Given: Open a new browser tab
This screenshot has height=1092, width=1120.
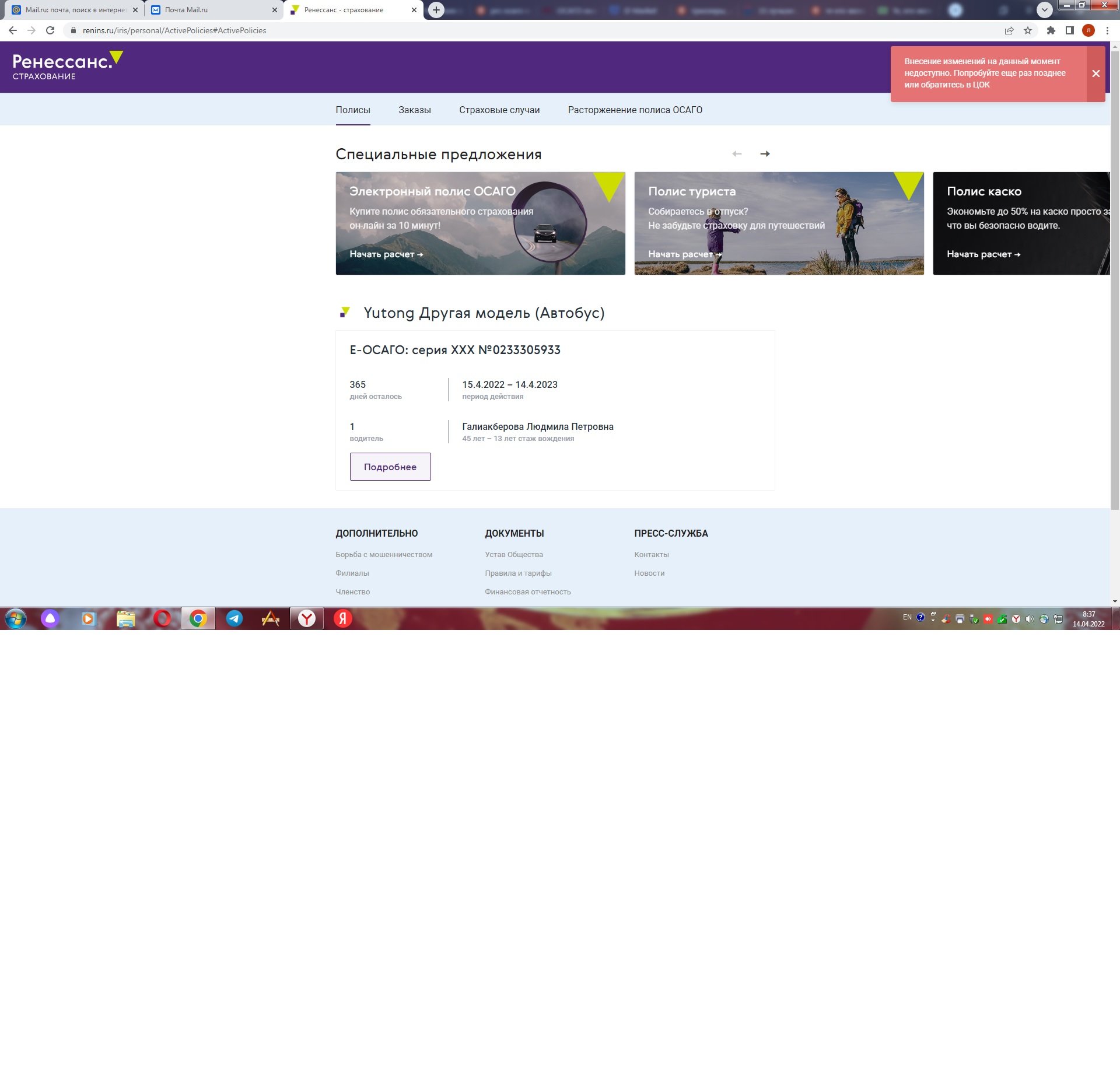Looking at the screenshot, I should click(436, 10).
